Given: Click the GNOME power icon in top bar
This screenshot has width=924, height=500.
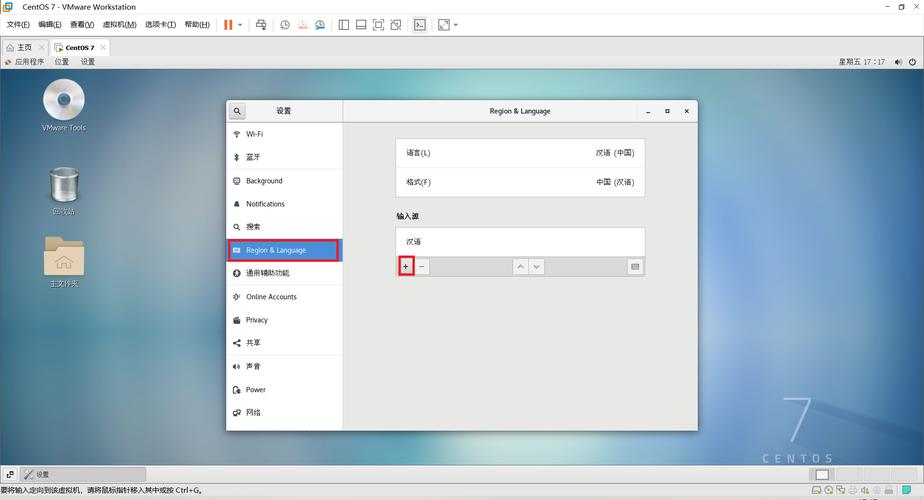Looking at the screenshot, I should click(x=912, y=61).
